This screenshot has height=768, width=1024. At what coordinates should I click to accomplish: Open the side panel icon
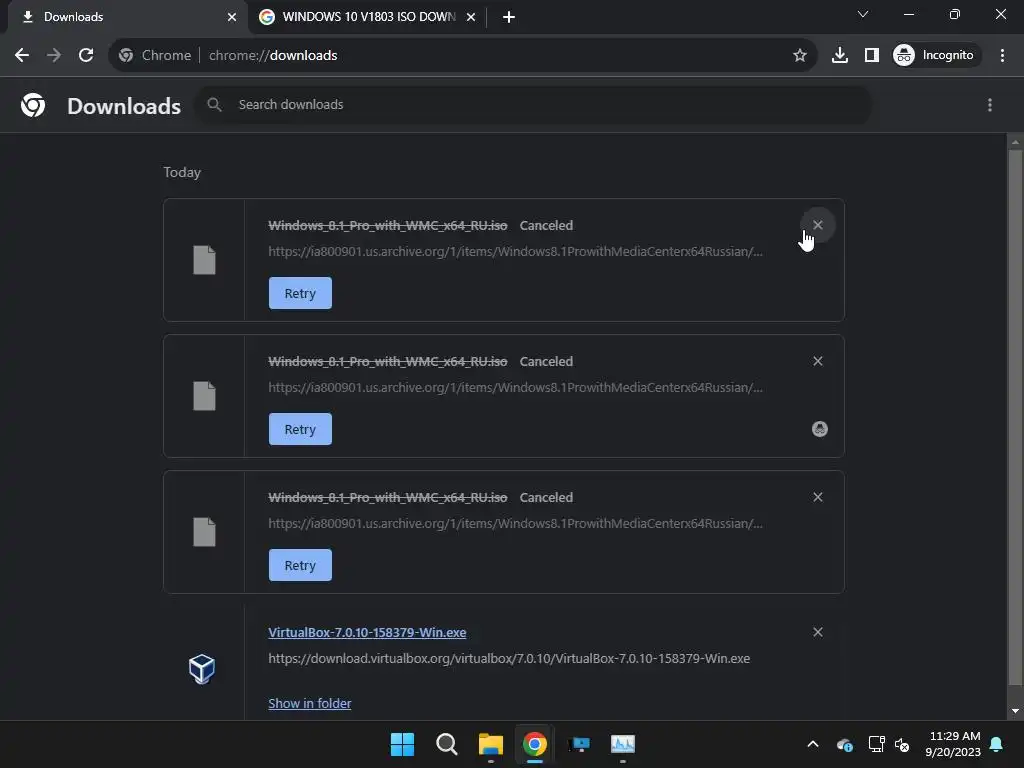point(871,56)
